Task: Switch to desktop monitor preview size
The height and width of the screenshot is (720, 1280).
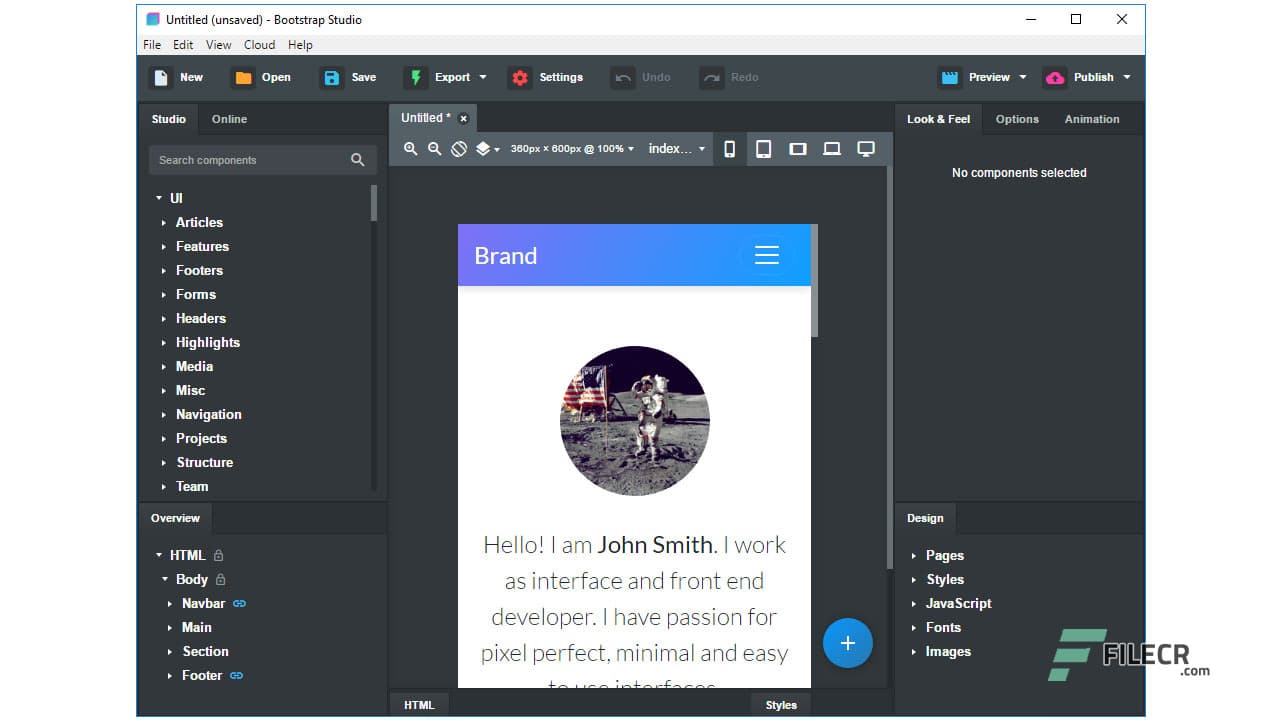Action: coord(866,148)
